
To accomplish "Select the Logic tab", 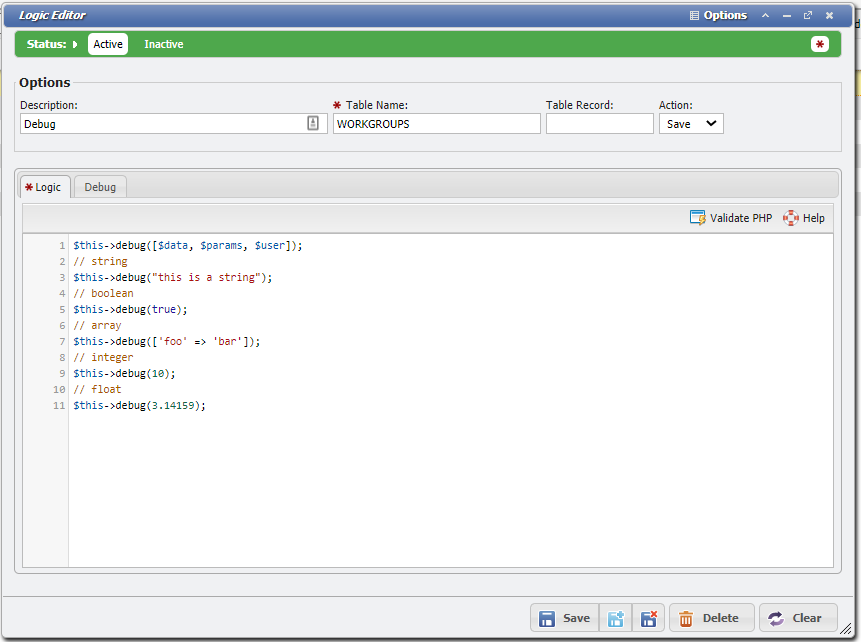I will coord(45,187).
